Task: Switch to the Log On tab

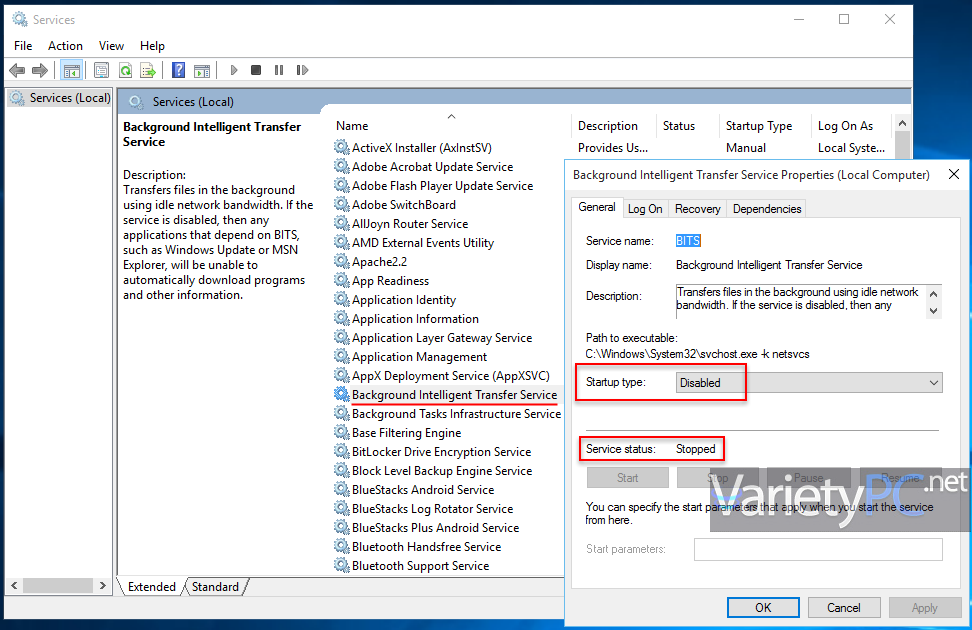Action: click(645, 209)
